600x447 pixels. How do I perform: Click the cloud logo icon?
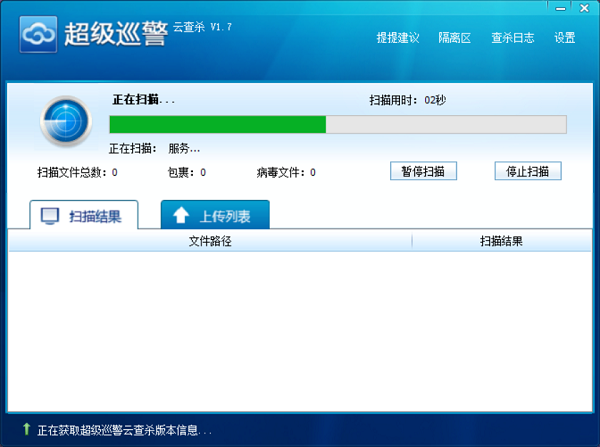(38, 34)
